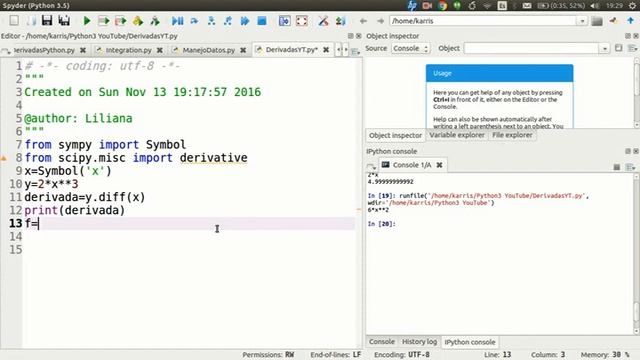The image size is (640, 360).
Task: Run the file with green play button
Action: pyautogui.click(x=87, y=20)
